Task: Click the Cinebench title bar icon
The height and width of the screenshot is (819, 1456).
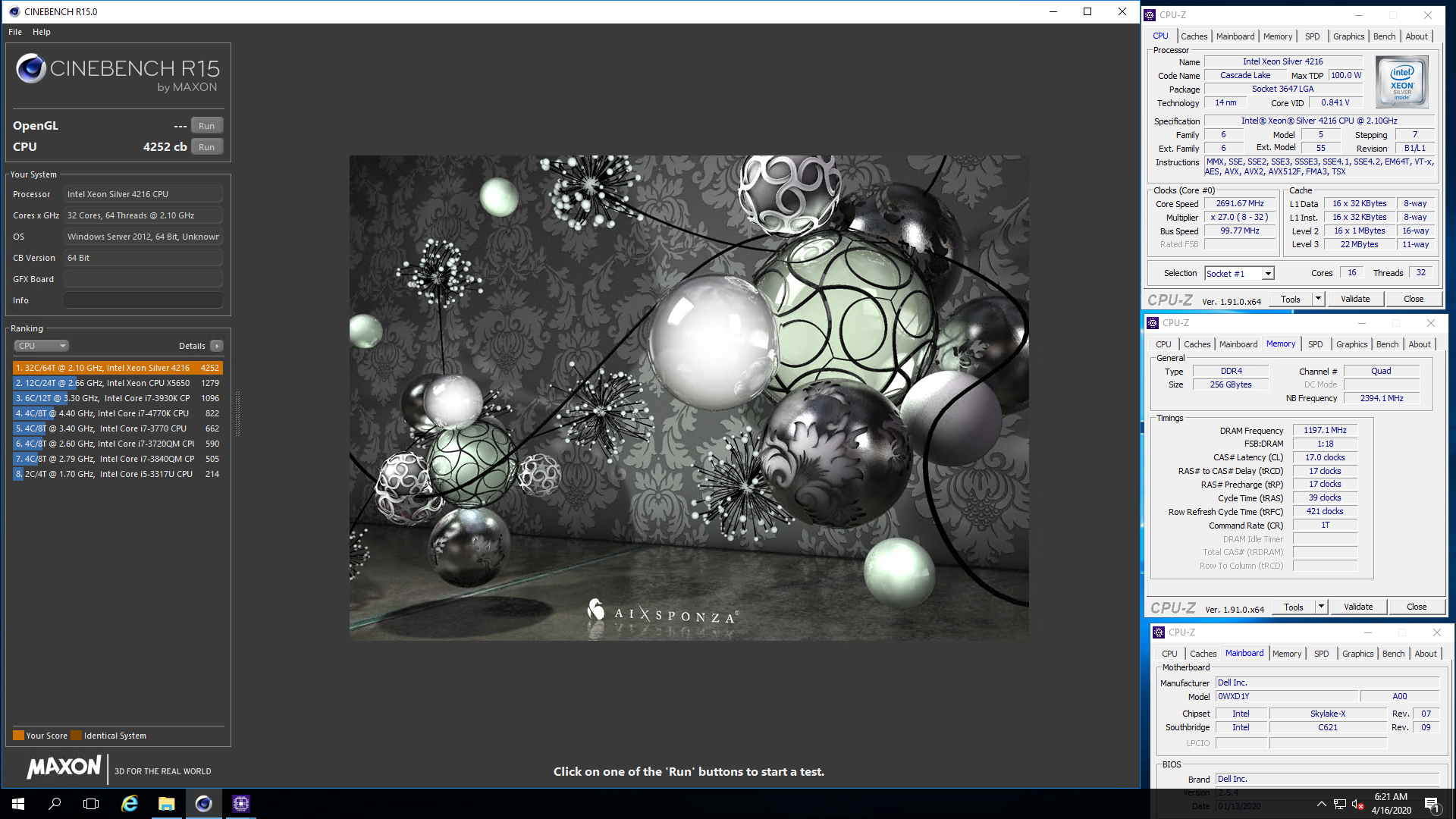Action: click(x=14, y=11)
